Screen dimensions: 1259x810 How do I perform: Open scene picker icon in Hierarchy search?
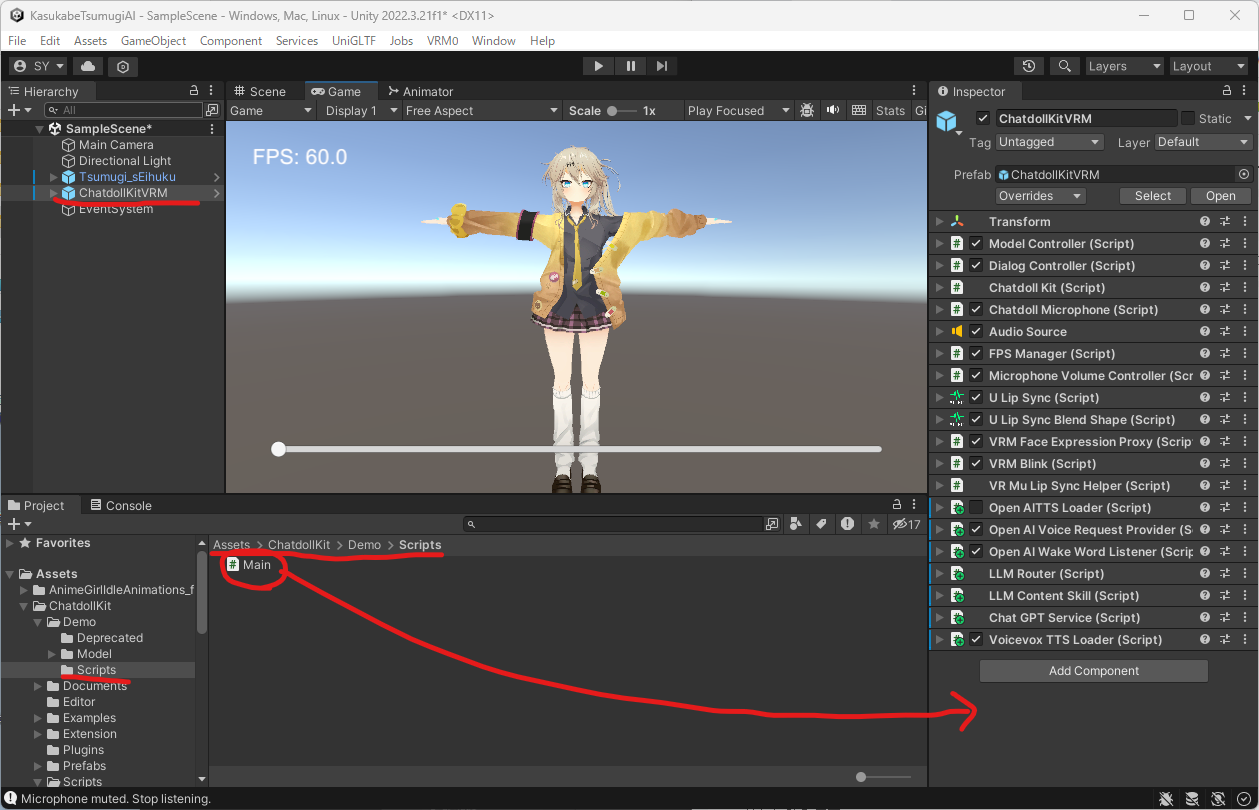212,110
